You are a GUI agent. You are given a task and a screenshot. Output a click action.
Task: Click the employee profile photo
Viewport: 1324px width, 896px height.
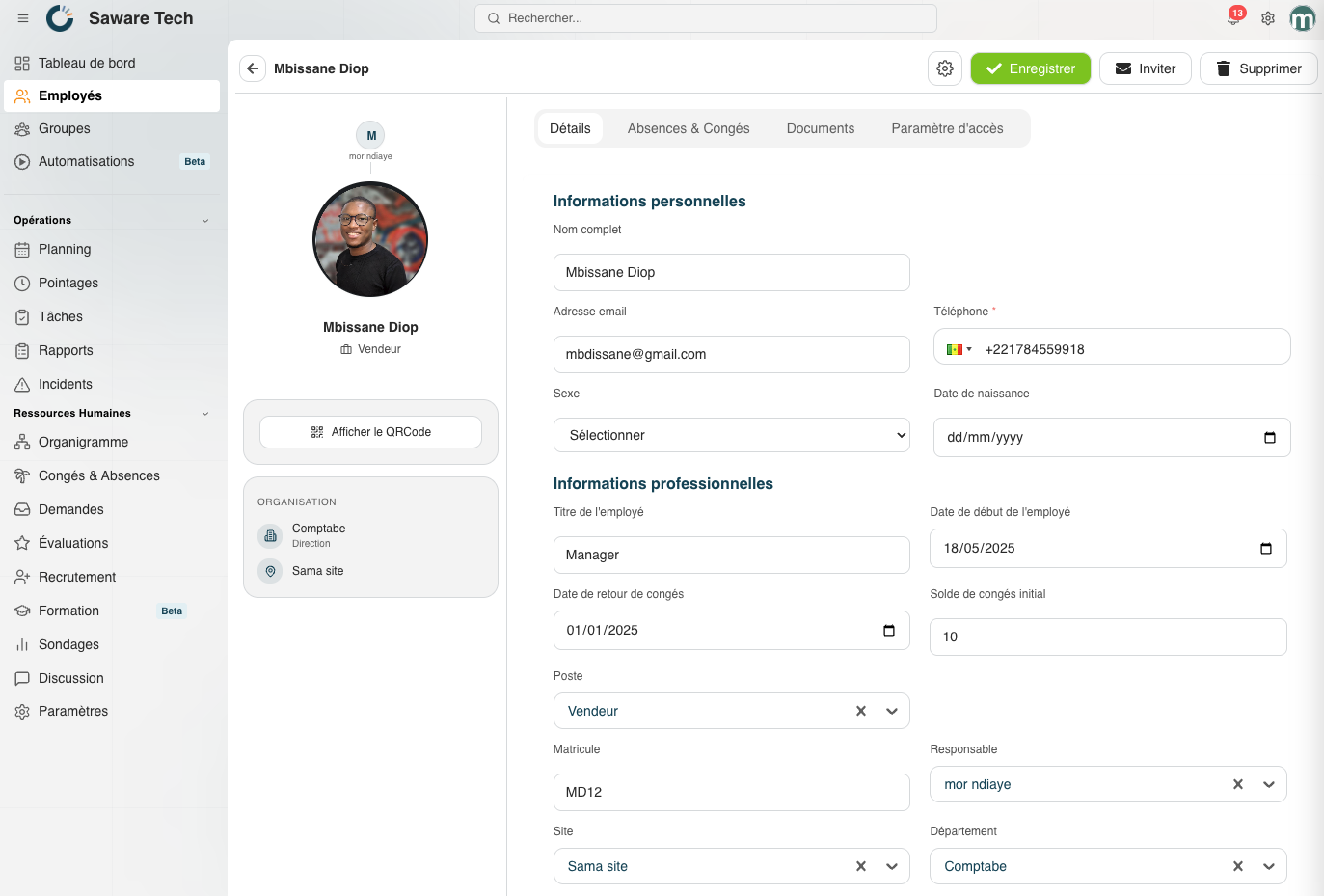pyautogui.click(x=370, y=239)
